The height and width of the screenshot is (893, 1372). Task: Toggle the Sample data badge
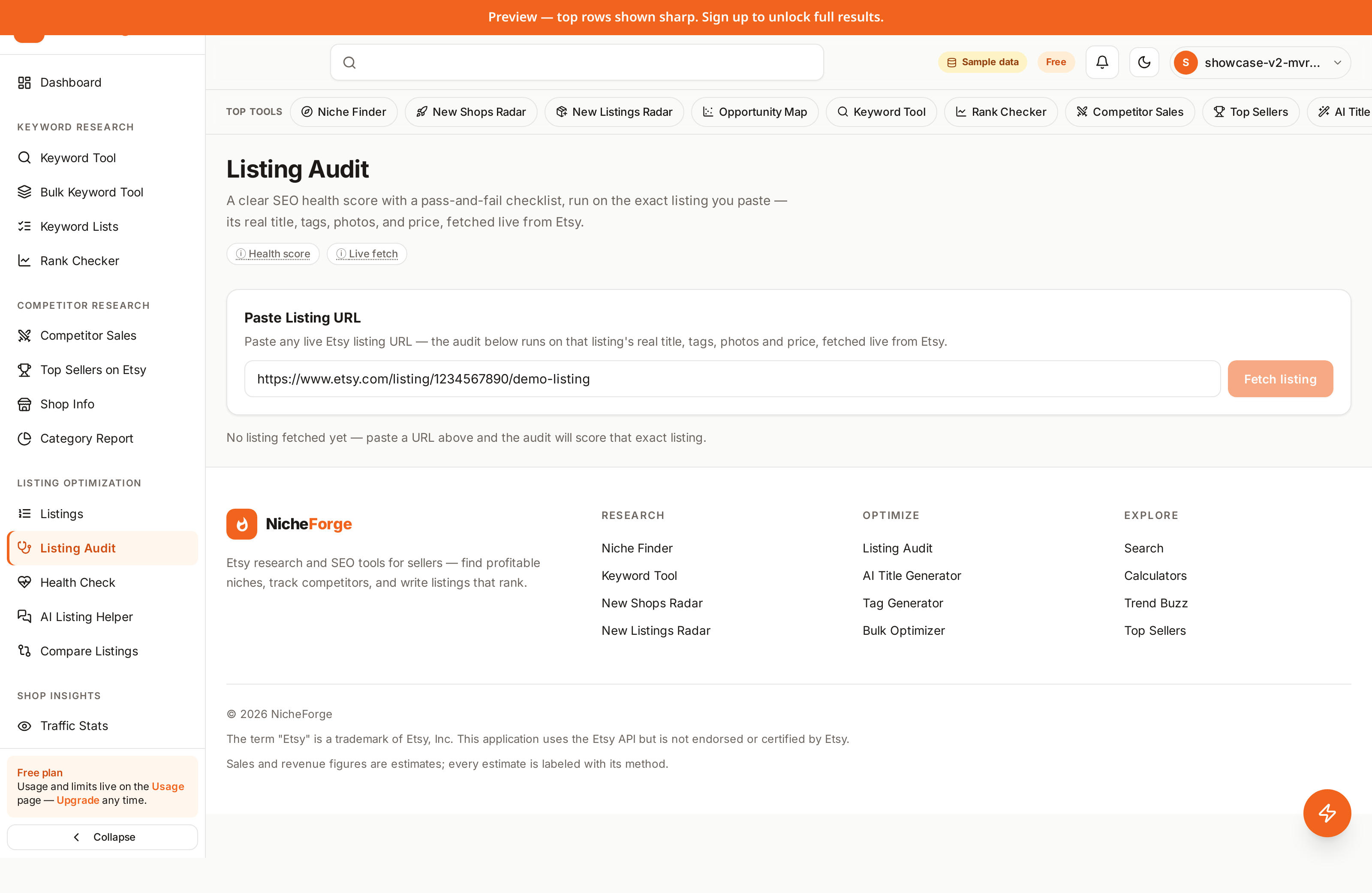pos(982,62)
